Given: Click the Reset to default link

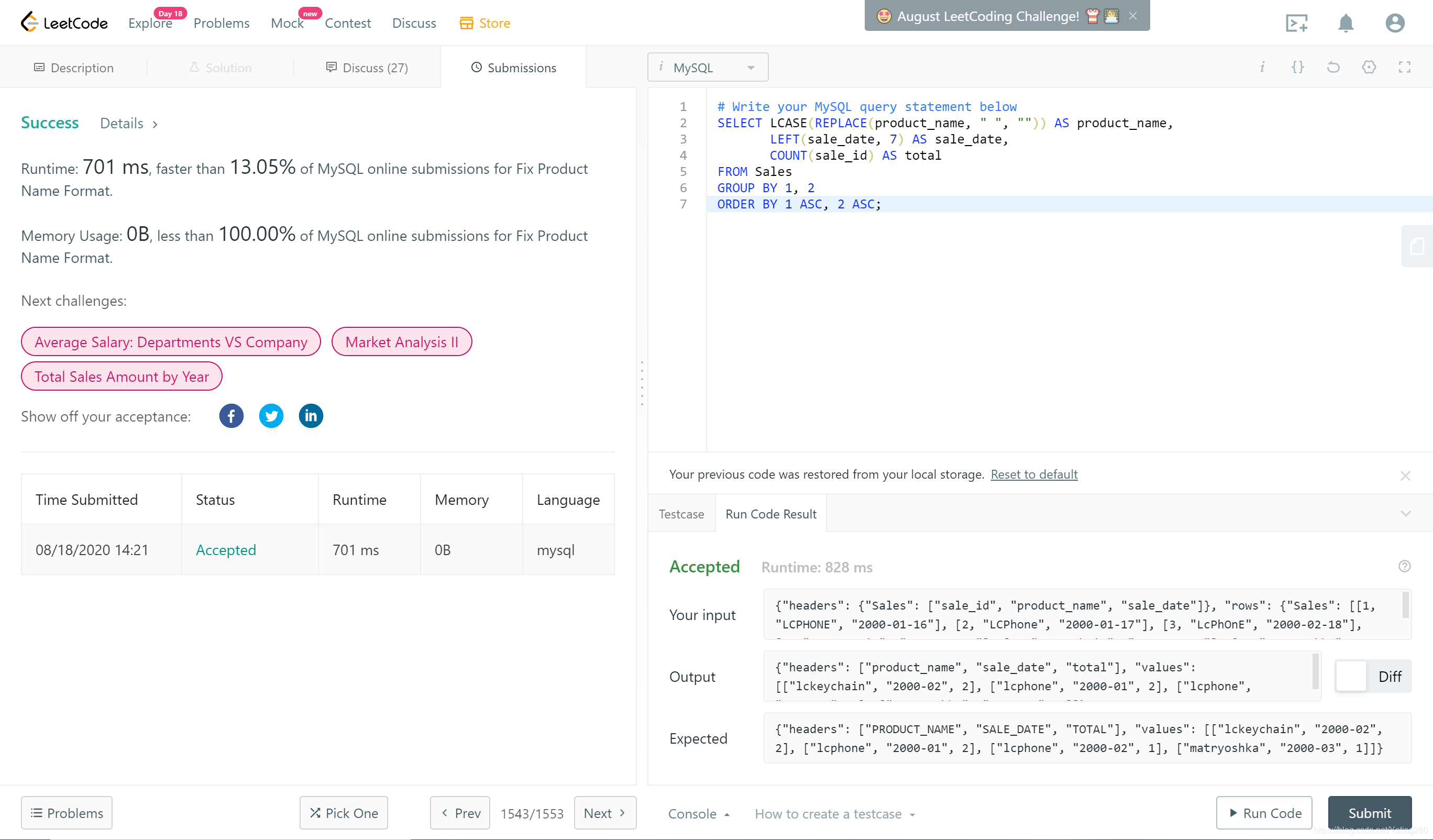Looking at the screenshot, I should [1033, 474].
